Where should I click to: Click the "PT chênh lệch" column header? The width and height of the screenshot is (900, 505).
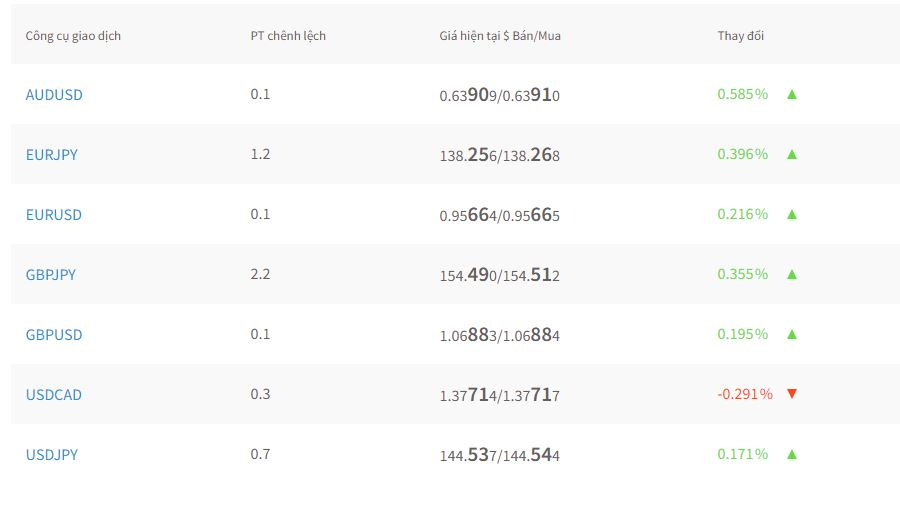(x=288, y=36)
